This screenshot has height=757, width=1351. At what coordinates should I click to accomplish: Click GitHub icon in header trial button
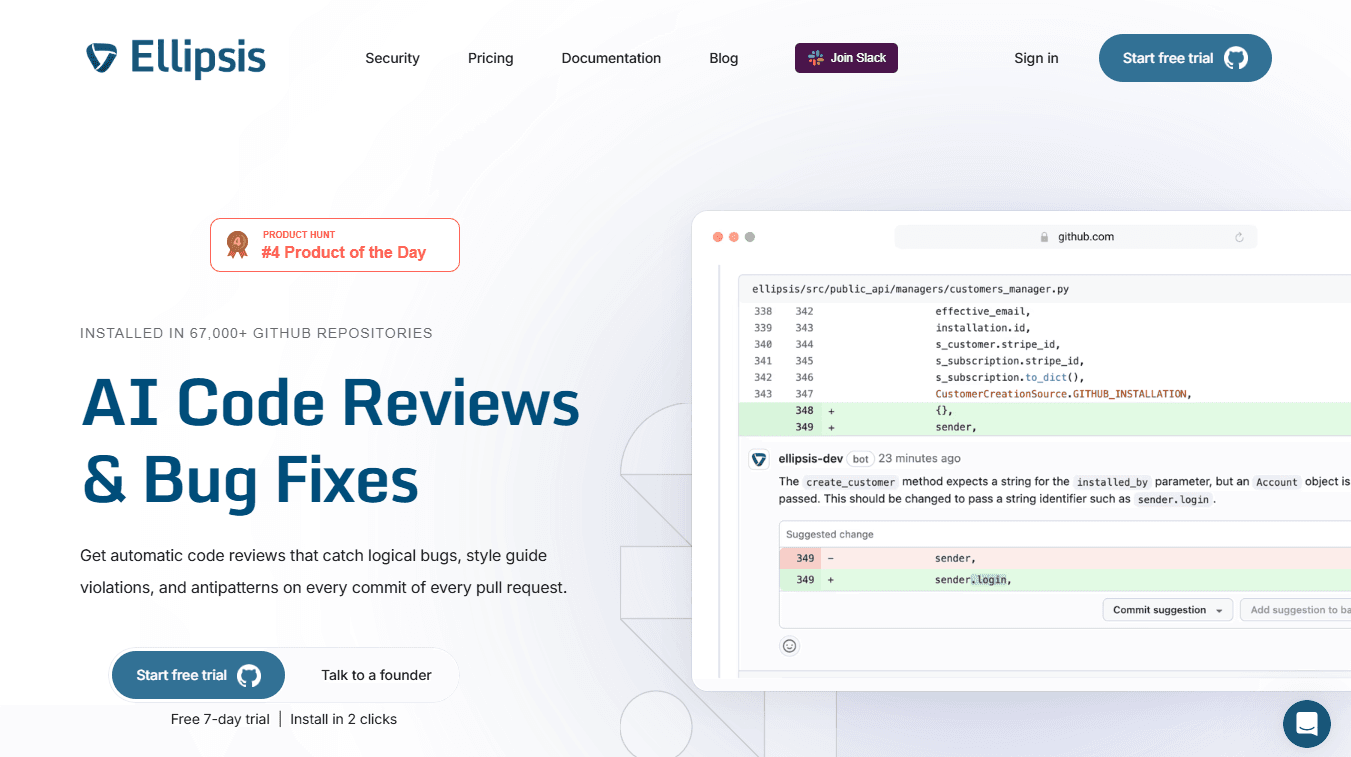point(1236,58)
